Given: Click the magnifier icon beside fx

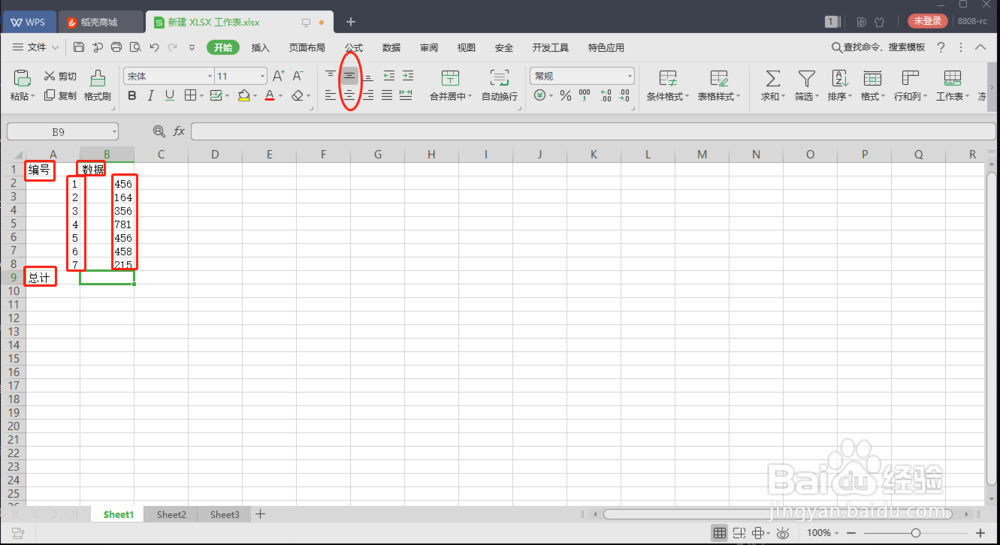Looking at the screenshot, I should (159, 131).
